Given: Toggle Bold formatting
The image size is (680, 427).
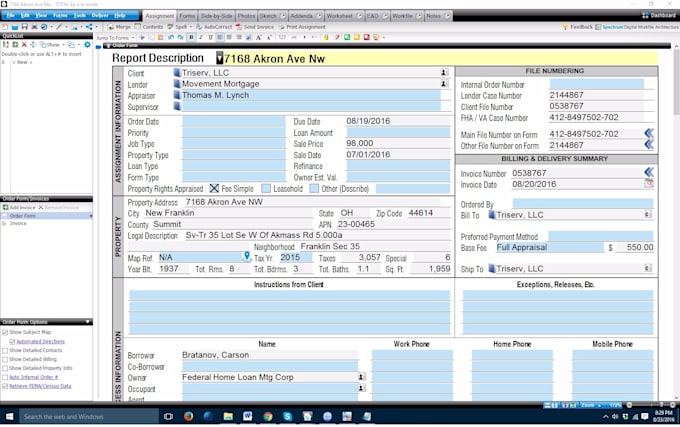Looking at the screenshot, I should pyautogui.click(x=191, y=38).
